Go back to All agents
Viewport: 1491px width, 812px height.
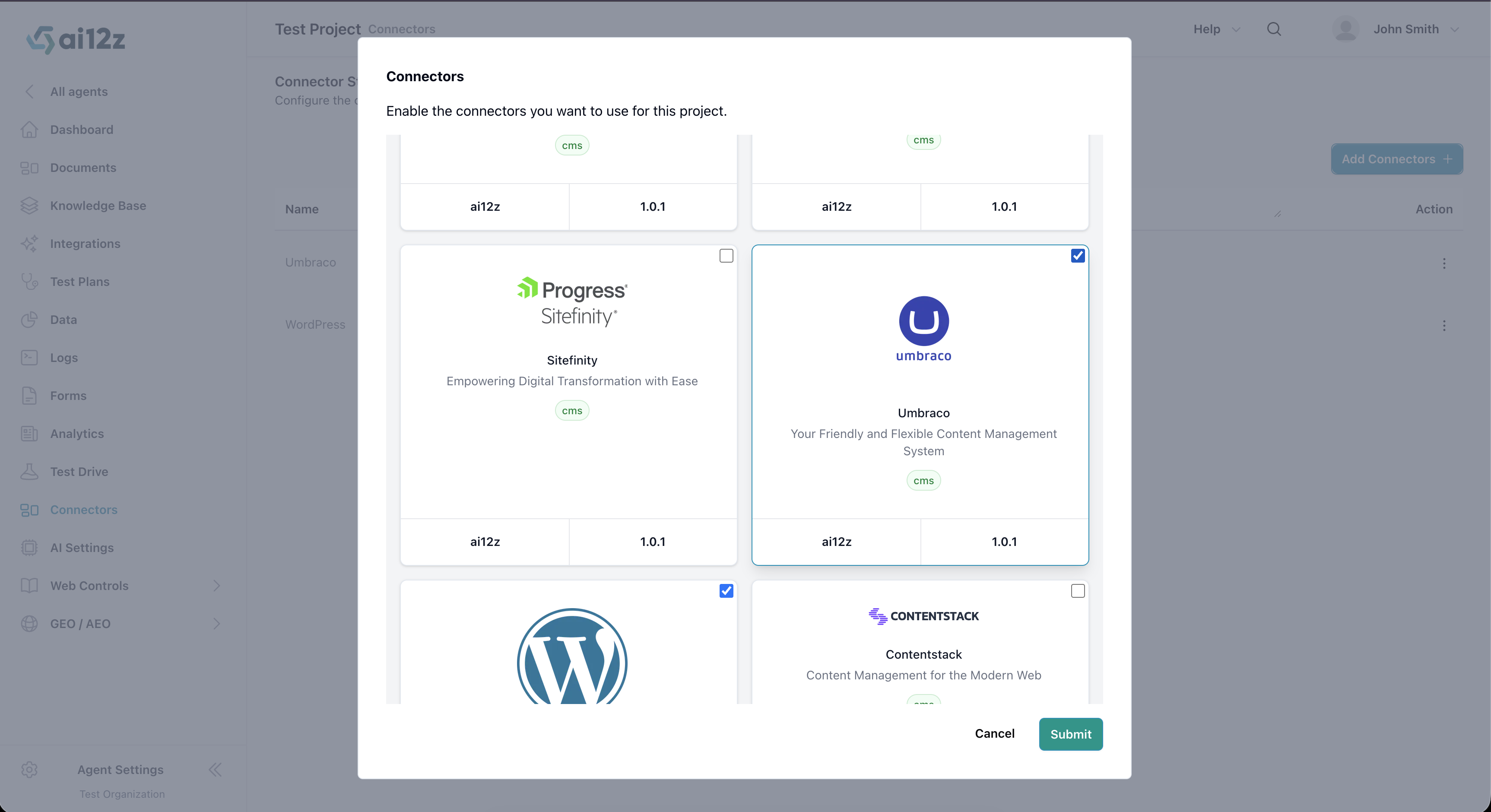point(79,92)
